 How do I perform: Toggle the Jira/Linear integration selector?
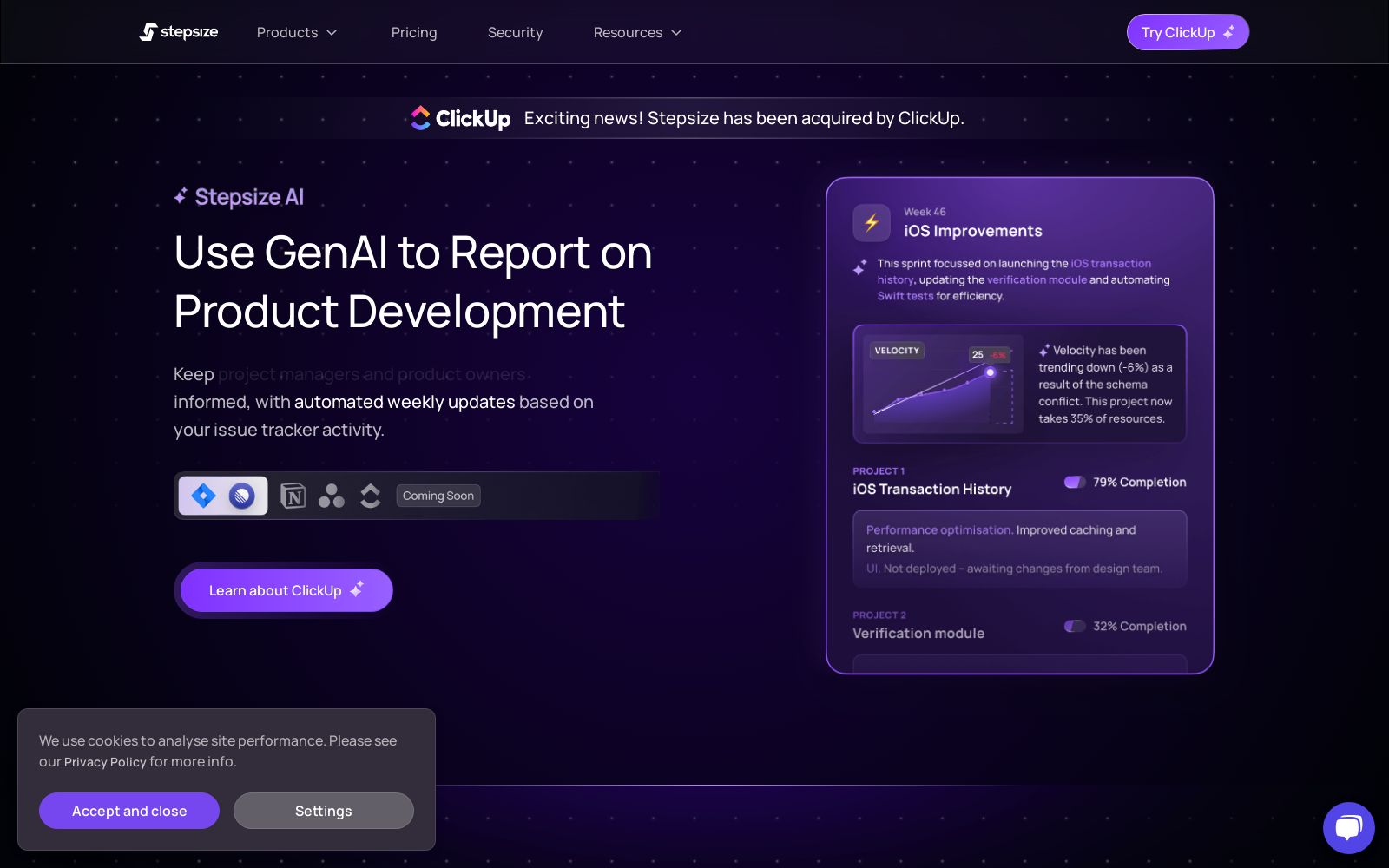click(222, 496)
